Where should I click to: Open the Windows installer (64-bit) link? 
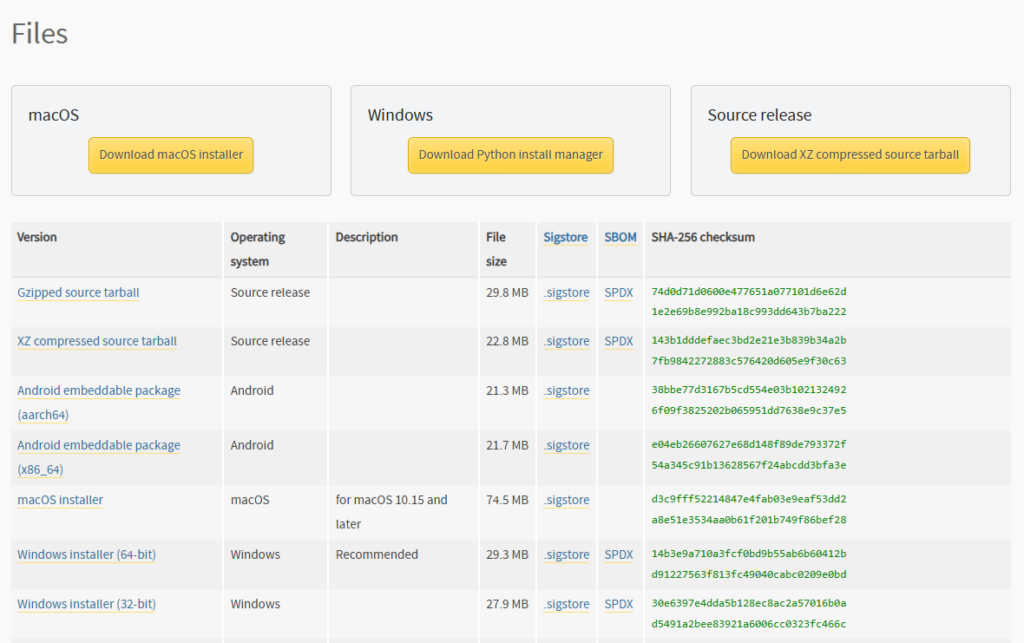[x=87, y=555]
